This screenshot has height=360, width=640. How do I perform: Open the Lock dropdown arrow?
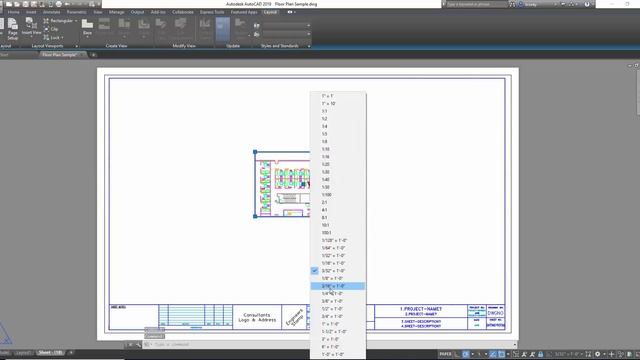coord(62,38)
